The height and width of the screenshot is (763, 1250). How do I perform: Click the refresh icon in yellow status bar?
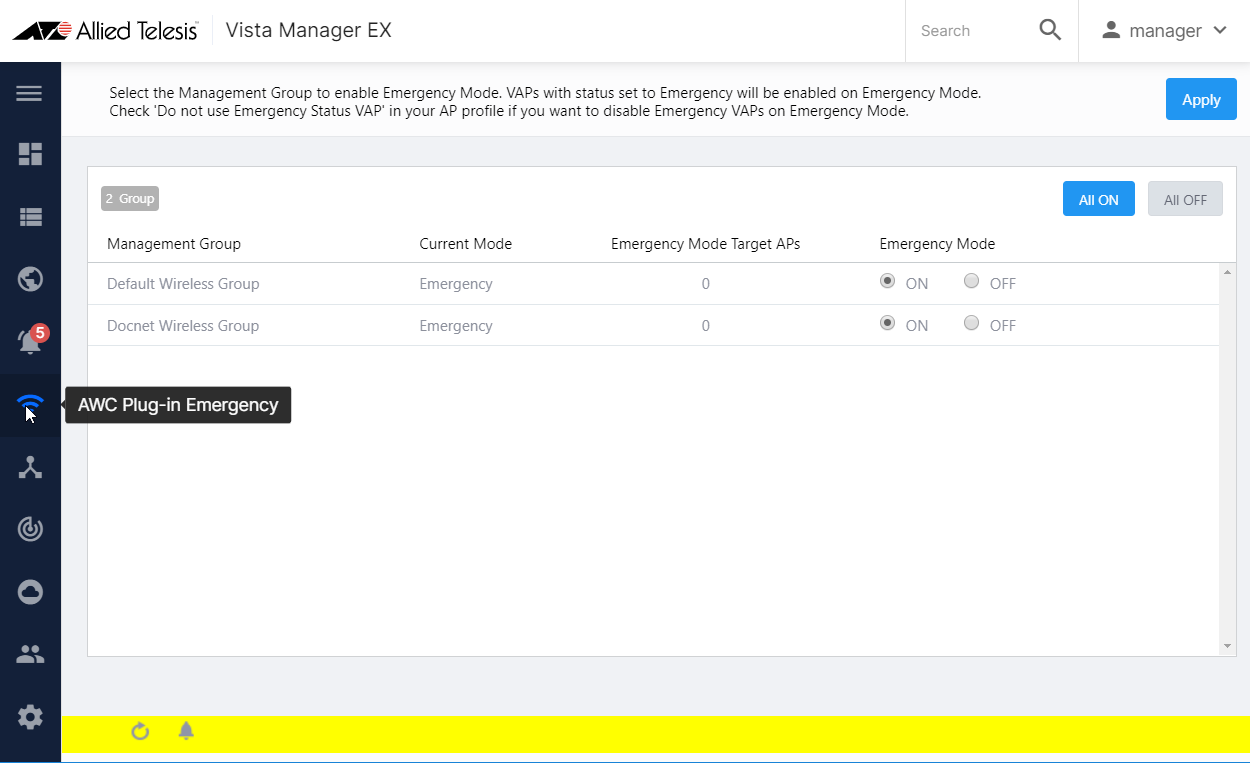[x=140, y=732]
